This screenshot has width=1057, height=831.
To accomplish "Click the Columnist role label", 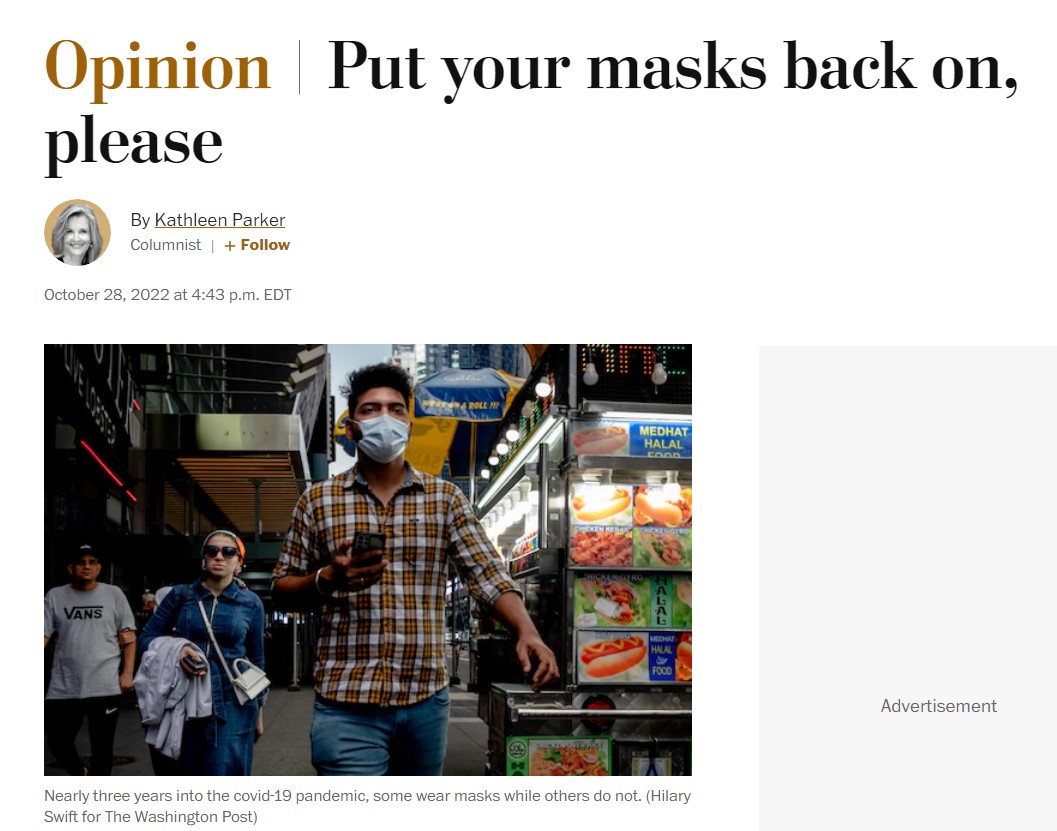I will (165, 245).
